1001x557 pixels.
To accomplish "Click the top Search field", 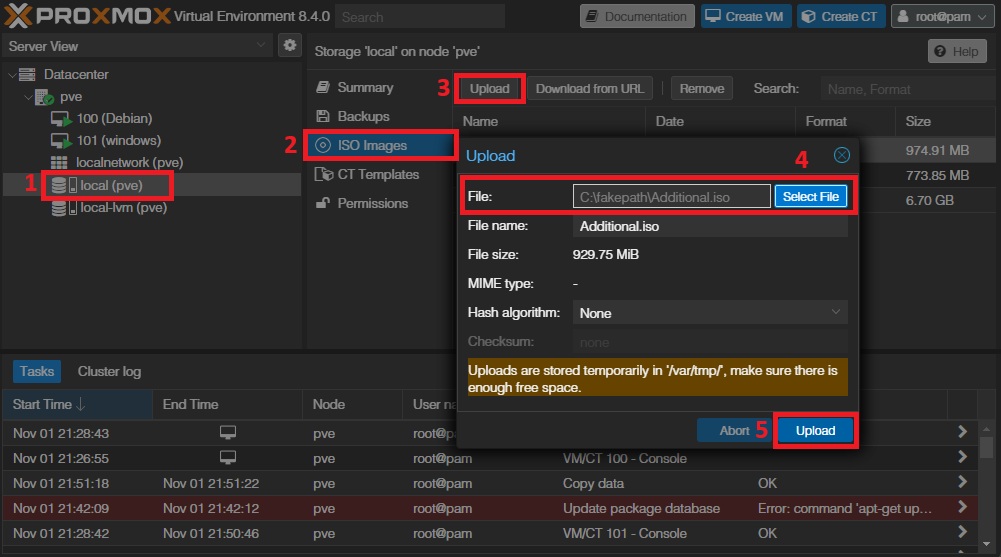I will pyautogui.click(x=420, y=17).
